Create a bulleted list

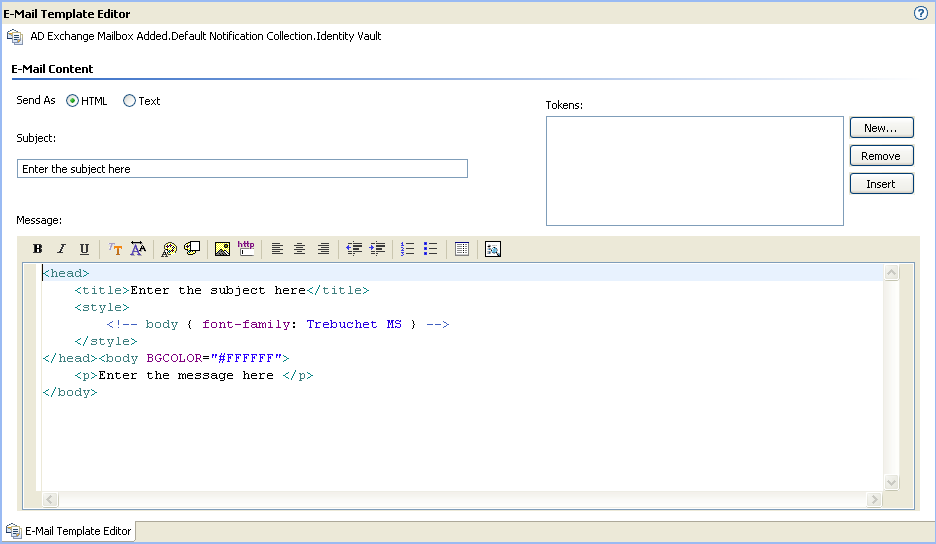coord(430,249)
